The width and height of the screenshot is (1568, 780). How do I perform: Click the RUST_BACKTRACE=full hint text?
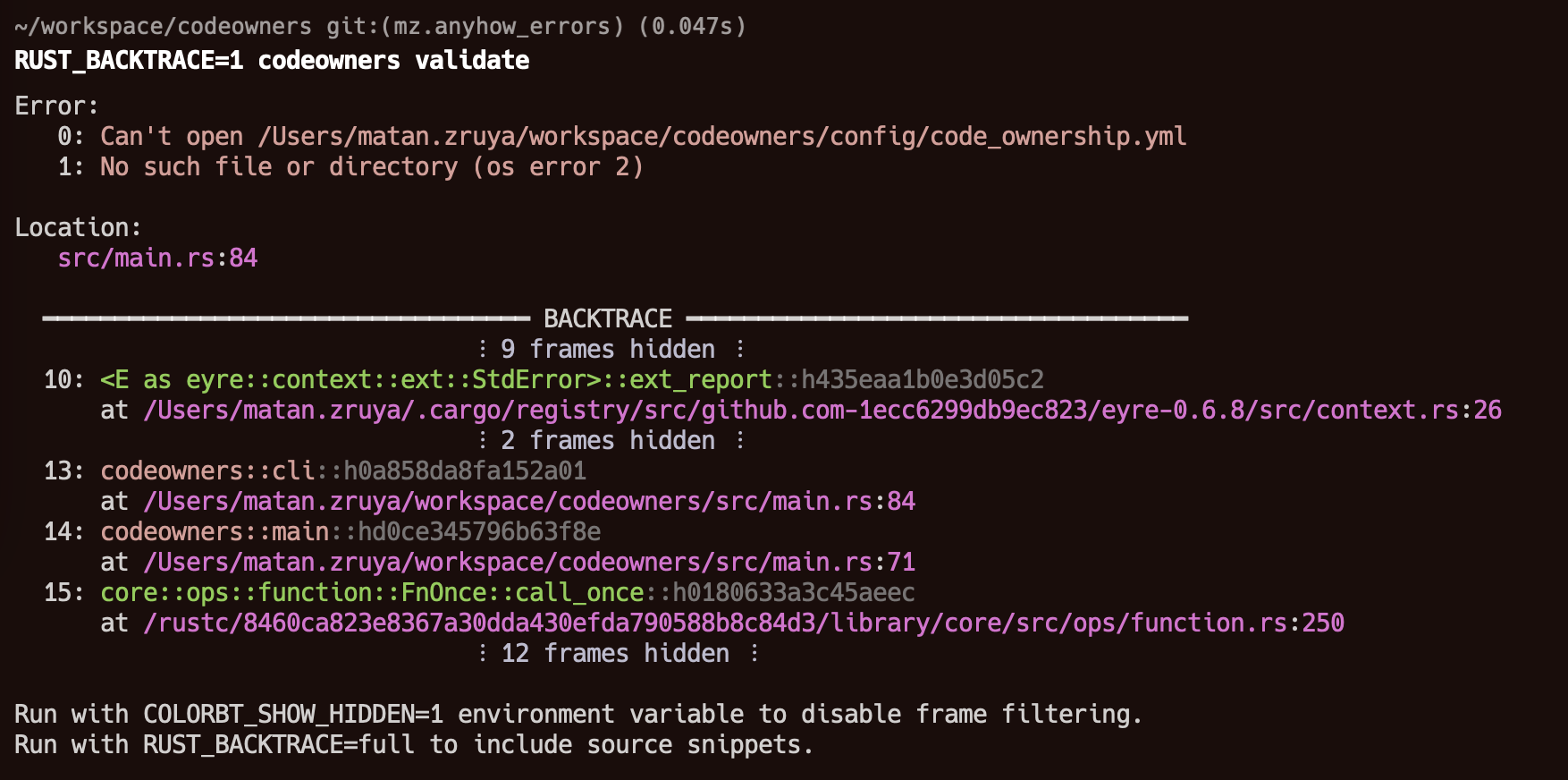(x=279, y=745)
